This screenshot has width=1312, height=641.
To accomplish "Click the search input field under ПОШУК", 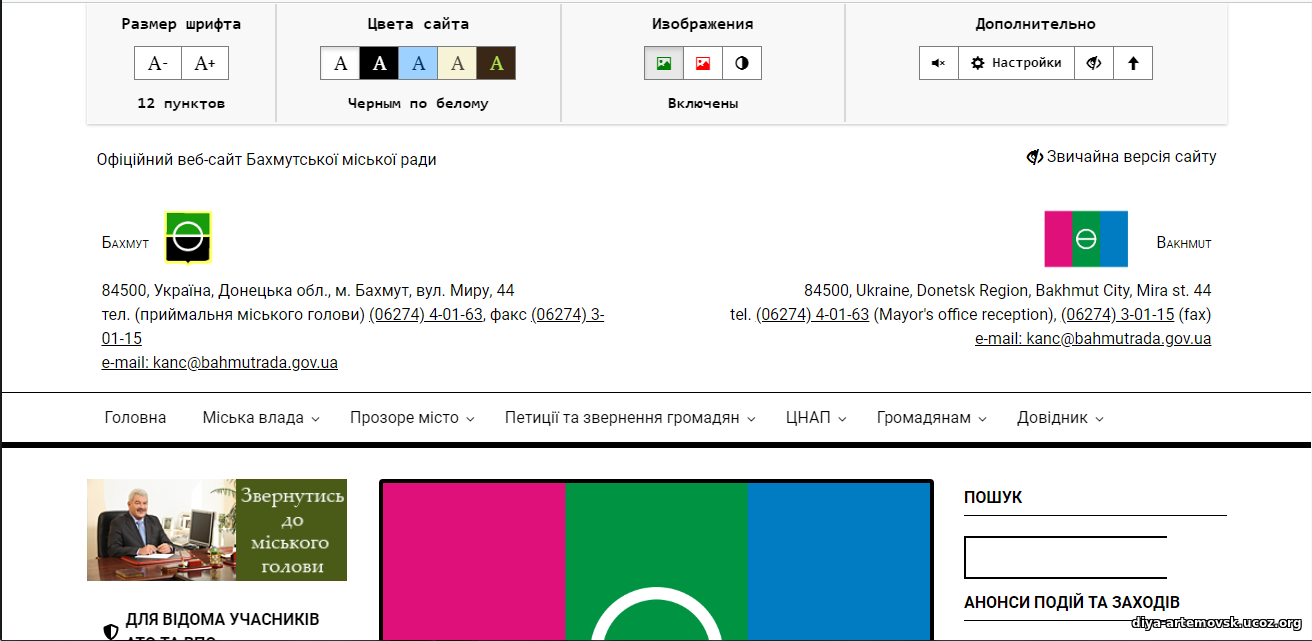I will [x=1065, y=557].
